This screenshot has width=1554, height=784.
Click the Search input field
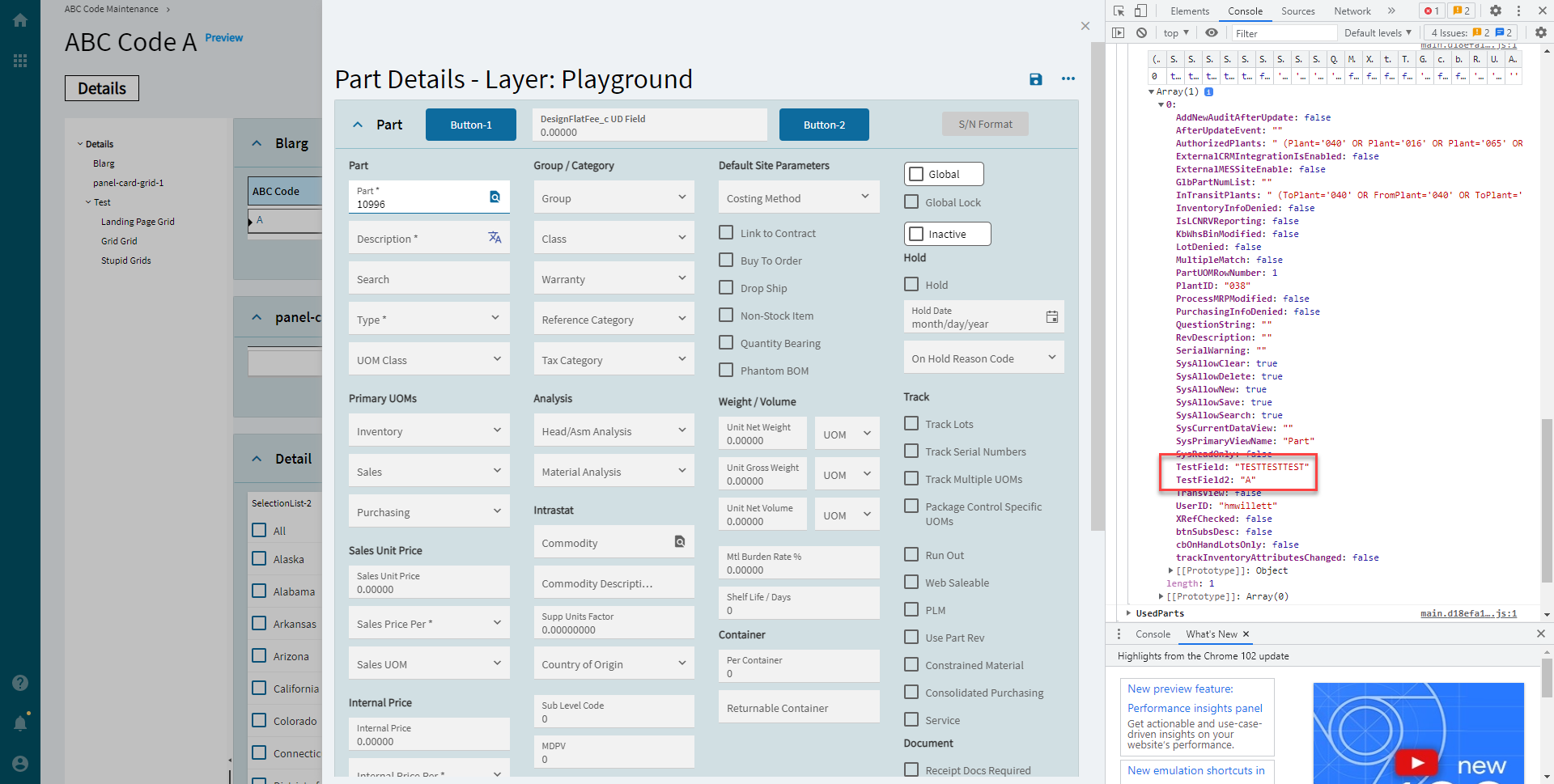tap(429, 278)
